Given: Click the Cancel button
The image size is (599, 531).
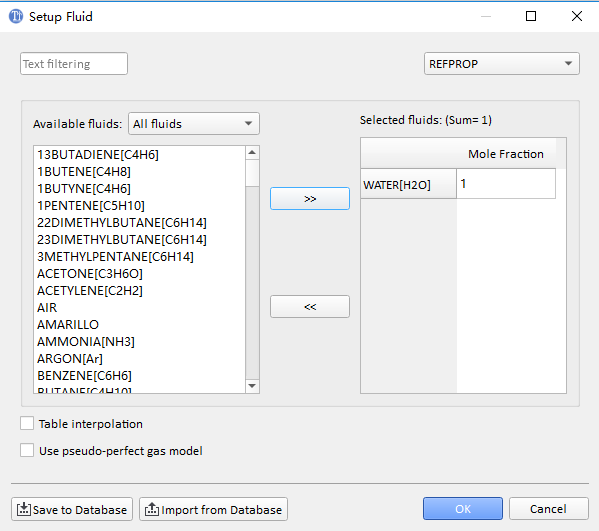Looking at the screenshot, I should 548,508.
